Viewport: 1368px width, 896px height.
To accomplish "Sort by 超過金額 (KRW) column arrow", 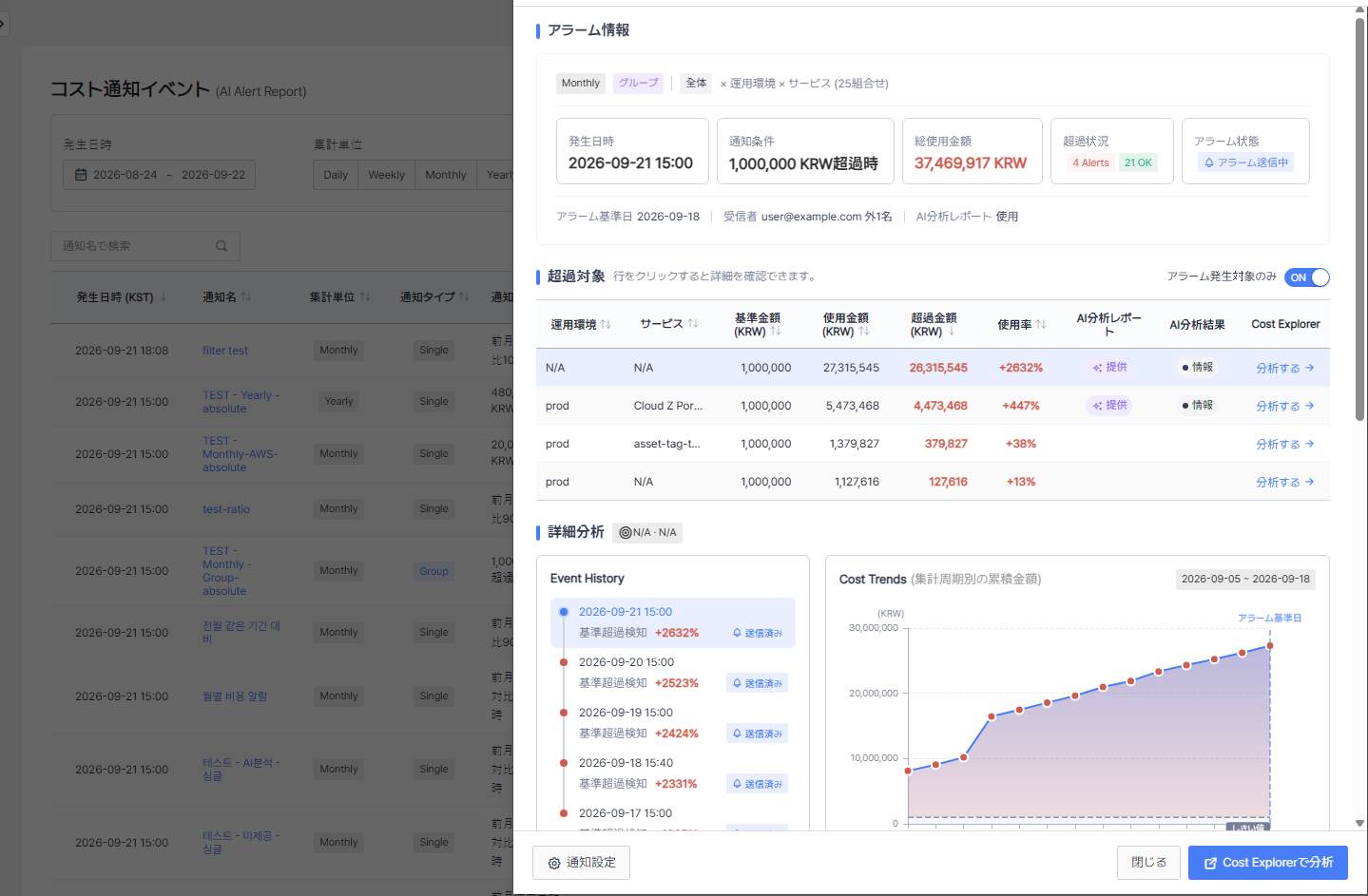I will 952,332.
